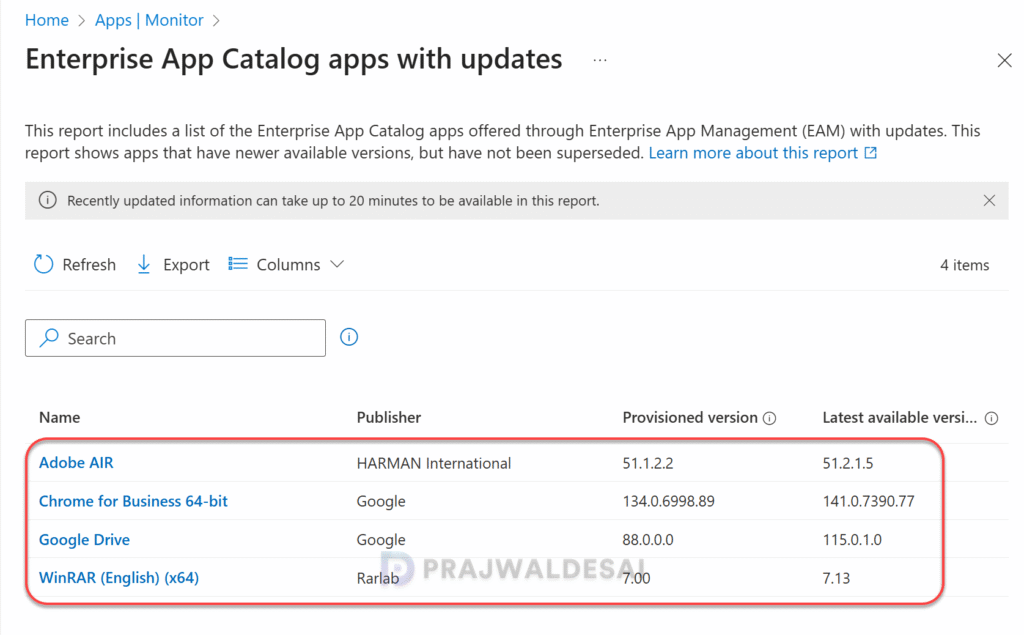Select Rarlab publisher cell
The height and width of the screenshot is (635, 1024).
377,578
